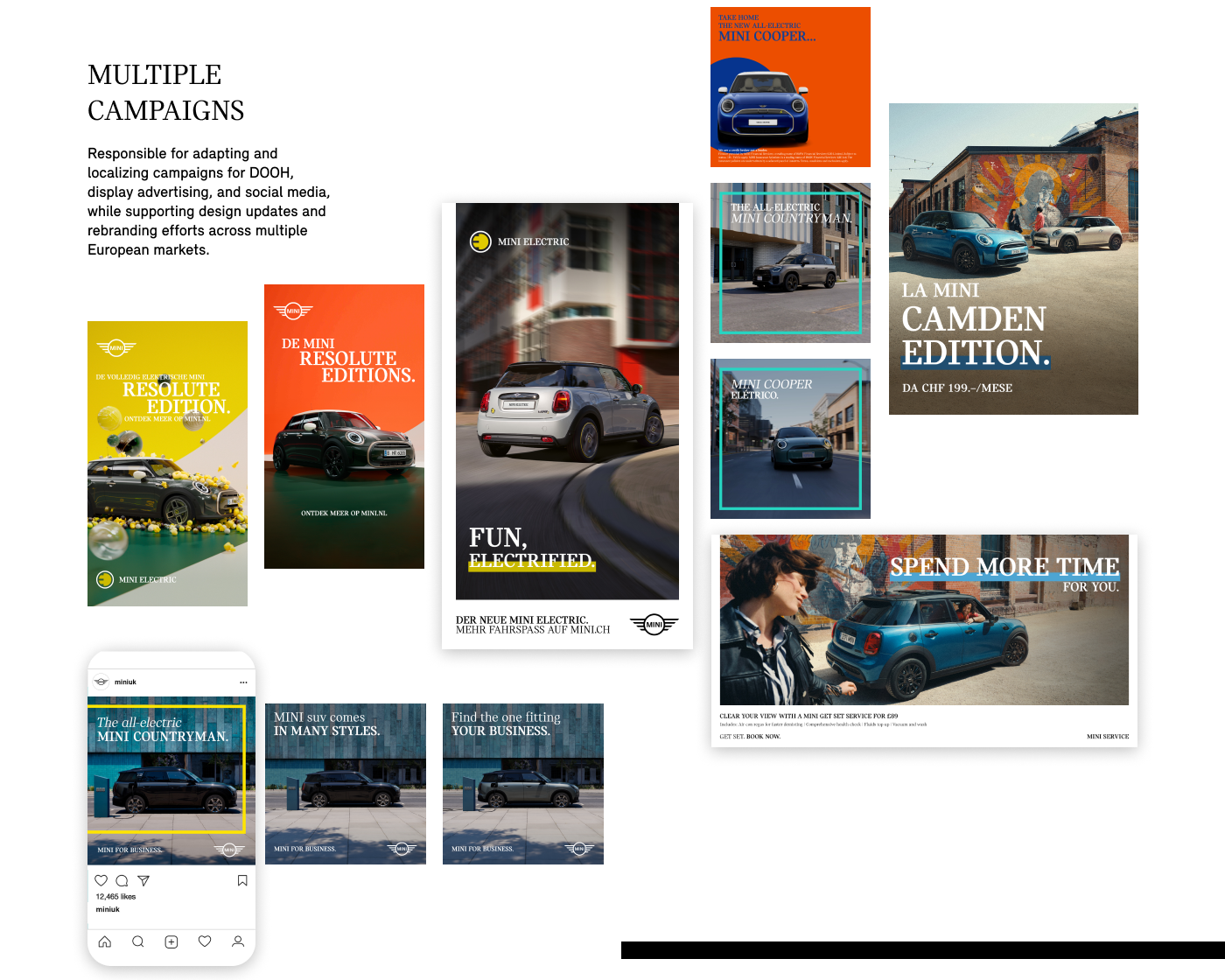Click MINI logo on 'In many styles' banner

point(402,849)
